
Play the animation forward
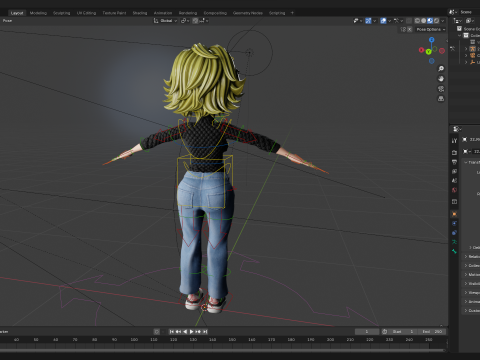(192, 332)
